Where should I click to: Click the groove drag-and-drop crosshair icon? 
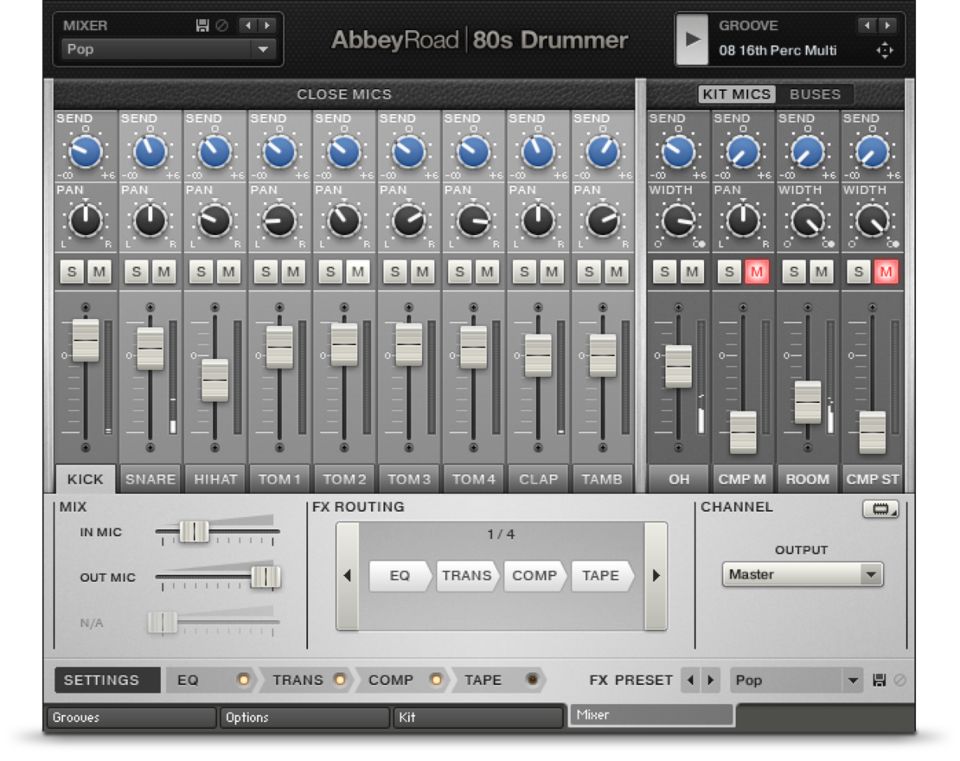click(x=885, y=50)
